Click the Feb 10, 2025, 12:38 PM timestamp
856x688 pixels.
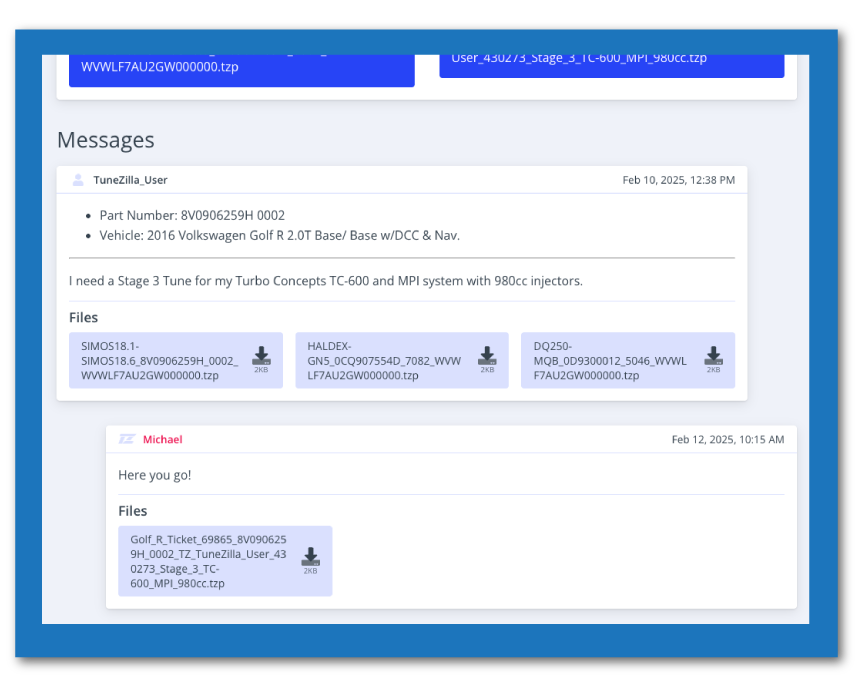pos(679,180)
